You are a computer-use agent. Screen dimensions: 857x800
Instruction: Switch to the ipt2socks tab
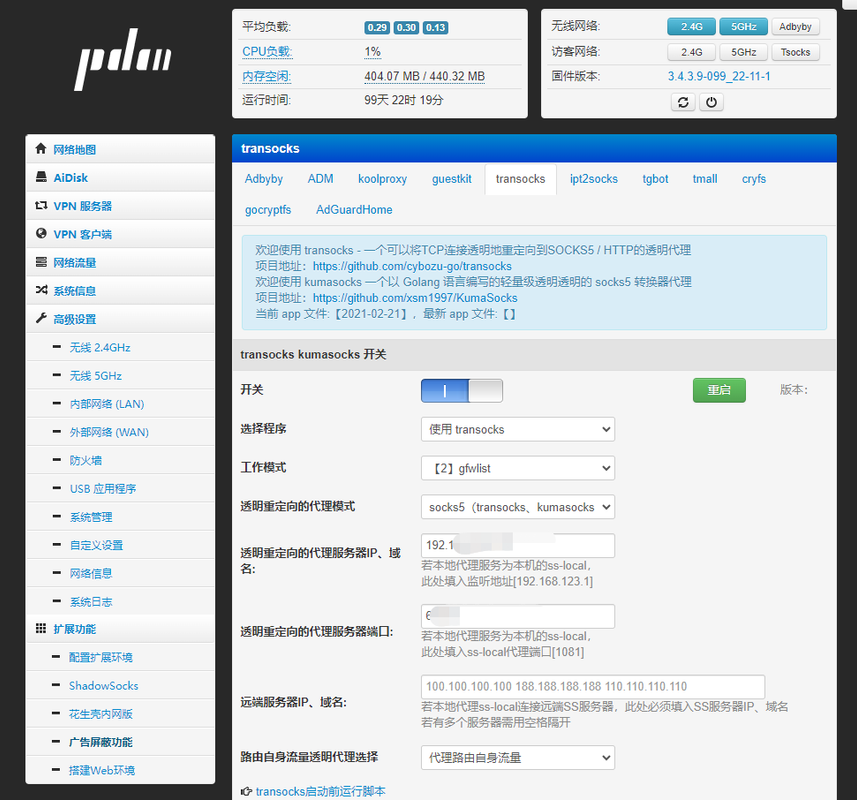pyautogui.click(x=594, y=179)
